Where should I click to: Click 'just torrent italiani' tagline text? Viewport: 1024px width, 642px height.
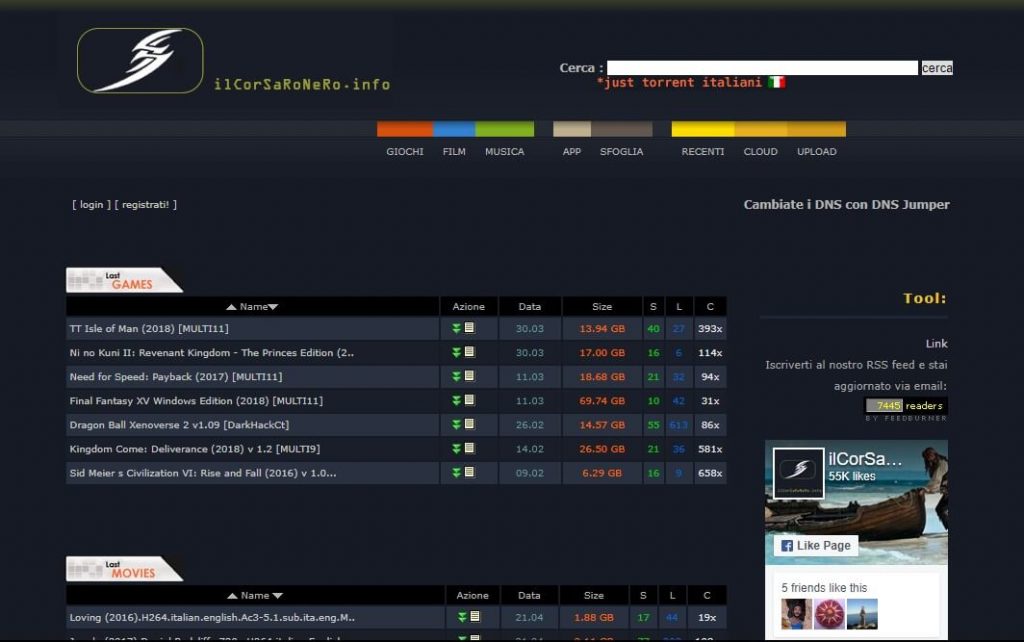[x=680, y=82]
